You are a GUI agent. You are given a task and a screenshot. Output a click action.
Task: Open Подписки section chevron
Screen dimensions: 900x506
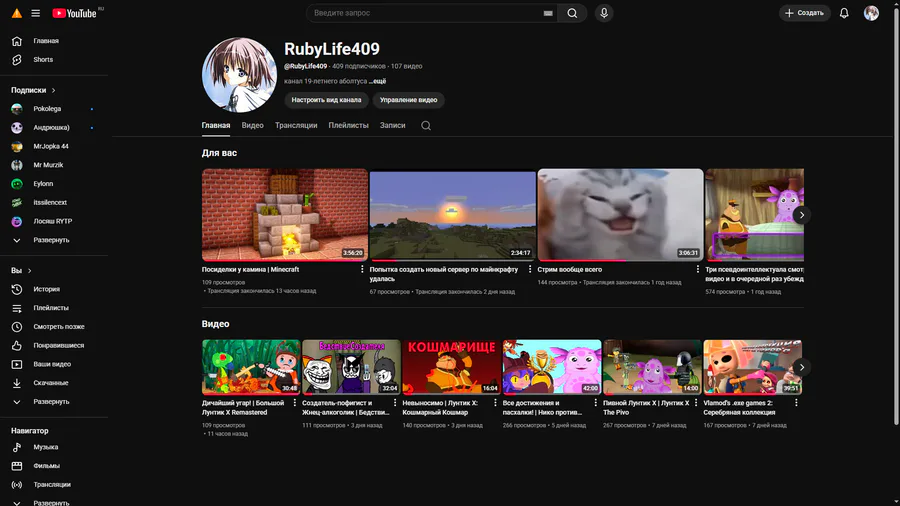click(53, 90)
